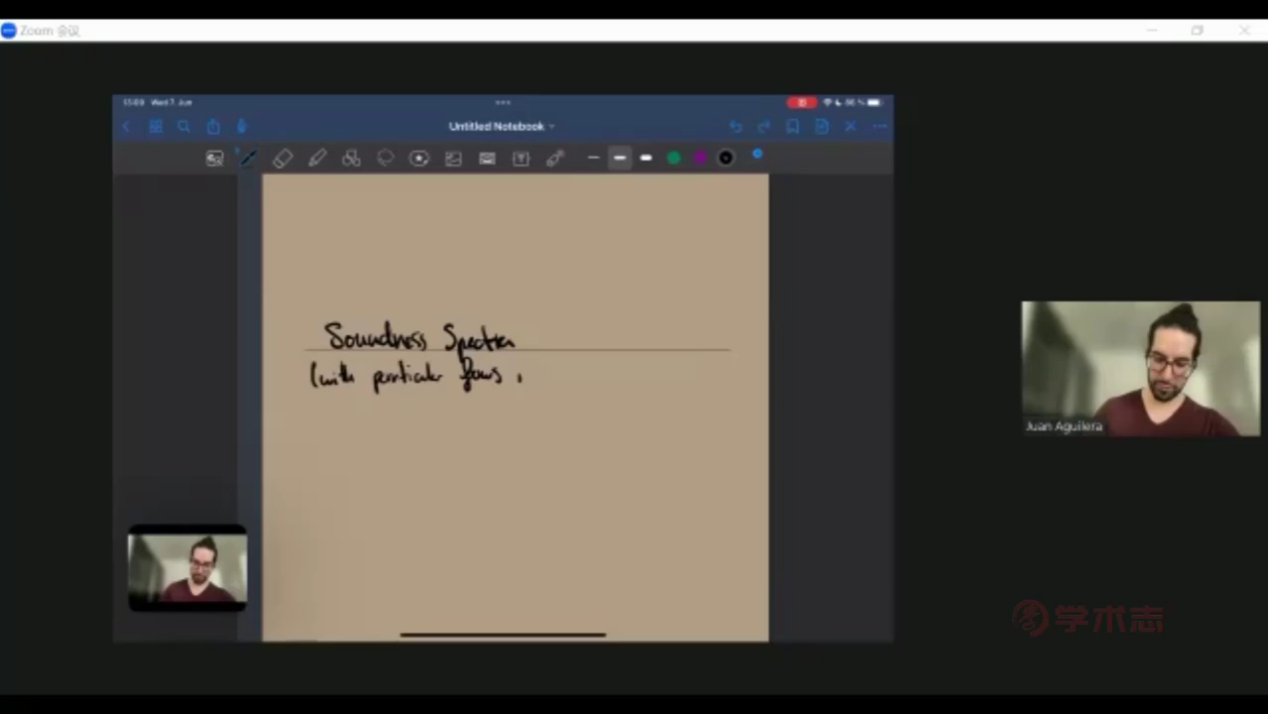Image resolution: width=1268 pixels, height=714 pixels.
Task: Click the Undo arrow
Action: click(x=735, y=127)
